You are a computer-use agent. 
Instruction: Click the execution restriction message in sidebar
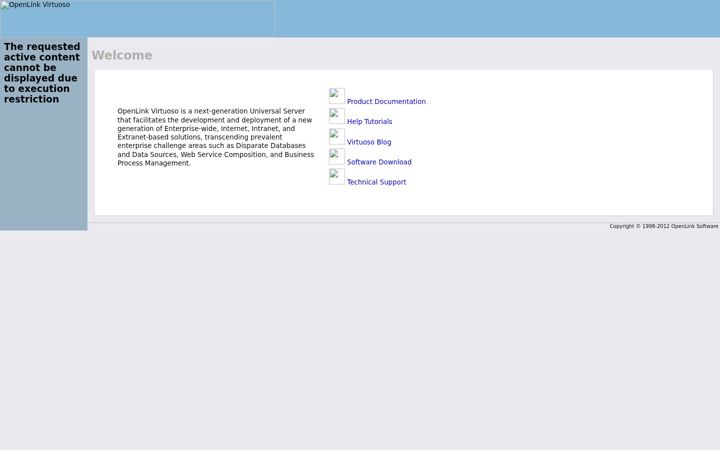pos(42,73)
